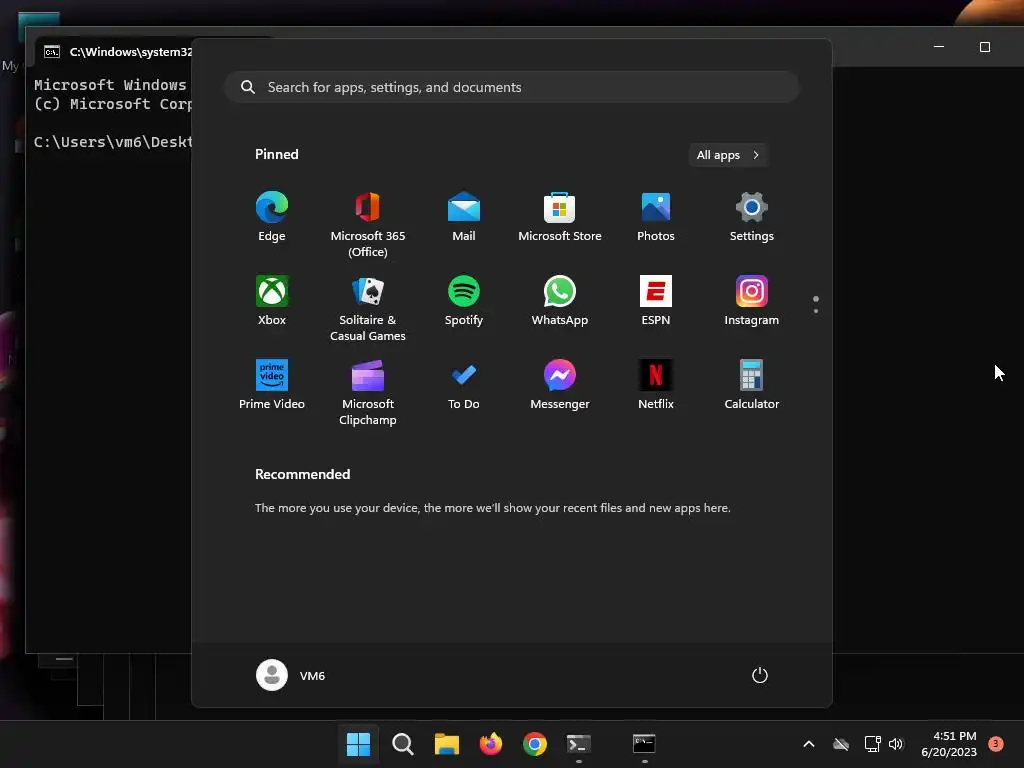1024x768 pixels.
Task: Click the Start menu search box
Action: tap(512, 87)
